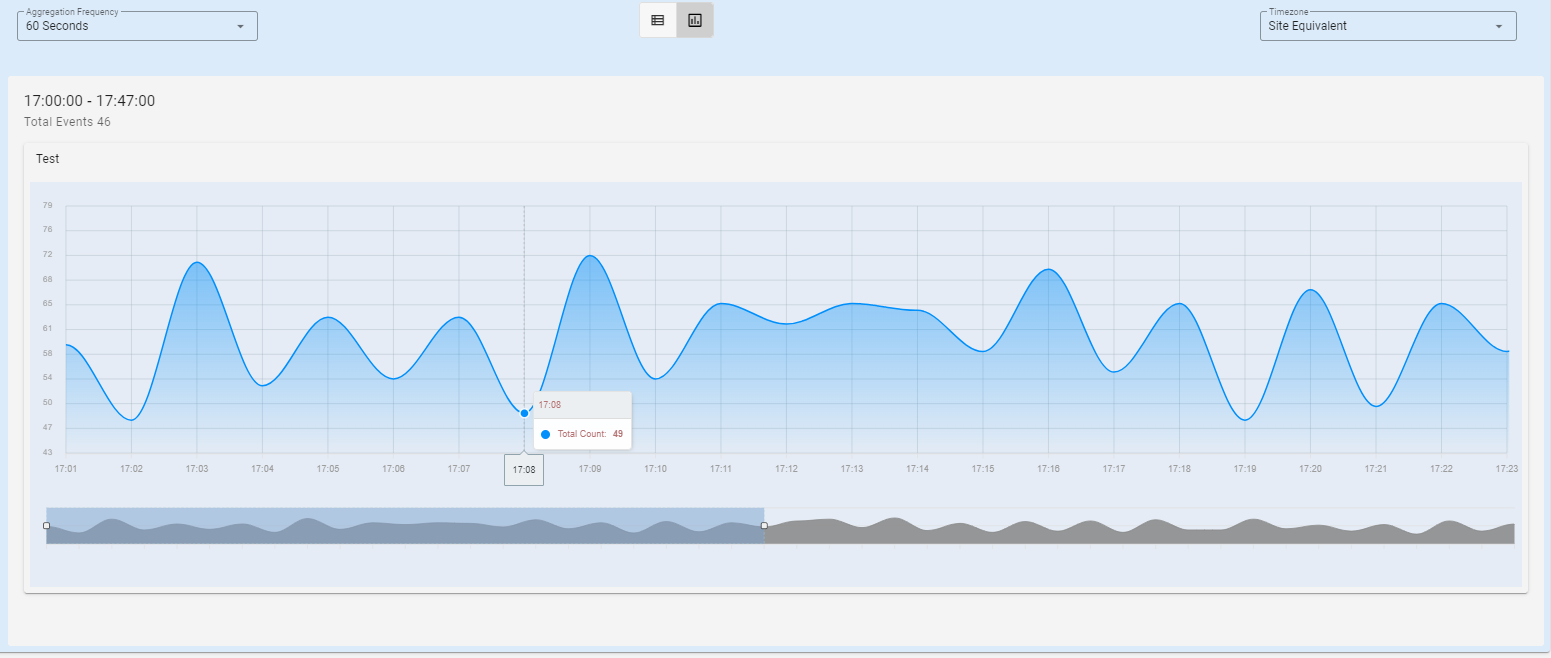This screenshot has width=1551, height=658.
Task: Select the bar chart view icon
Action: (695, 20)
